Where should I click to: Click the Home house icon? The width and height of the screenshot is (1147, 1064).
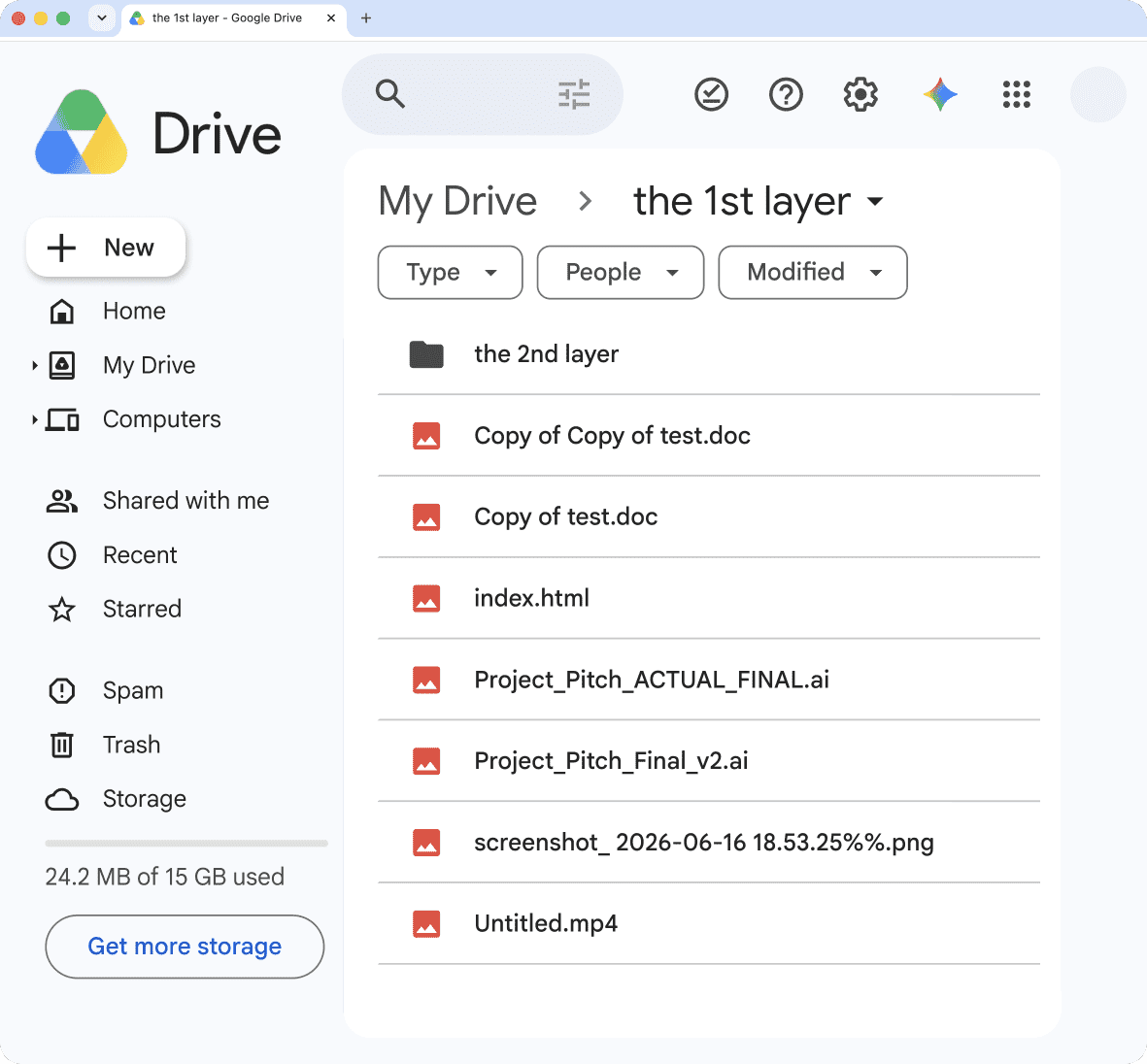62,311
